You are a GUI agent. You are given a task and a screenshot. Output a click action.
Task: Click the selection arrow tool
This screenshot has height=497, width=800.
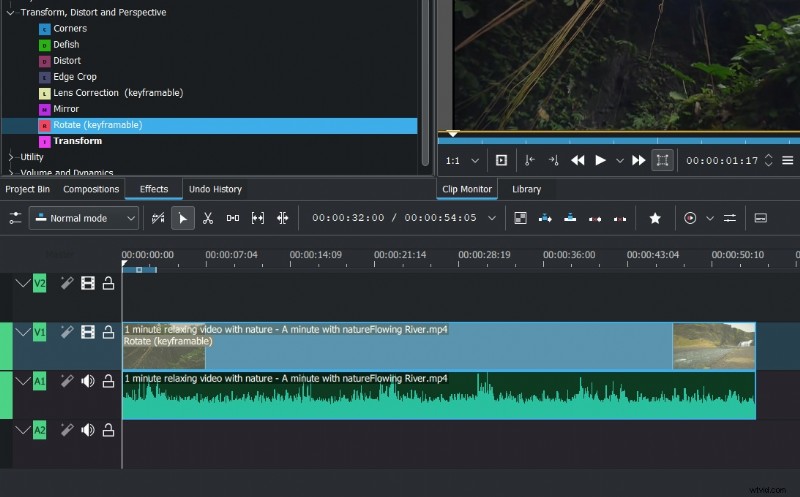(183, 218)
